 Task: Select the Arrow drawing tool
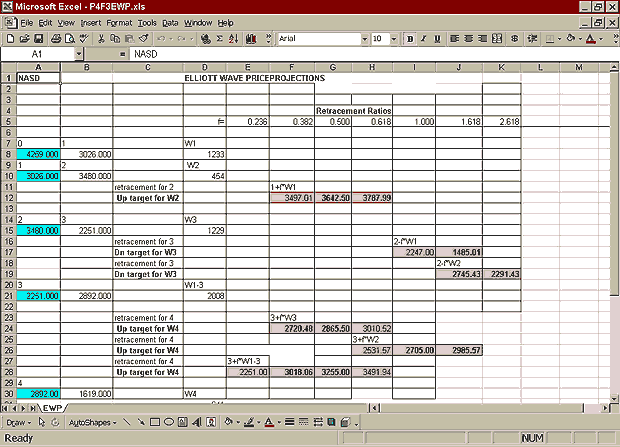141,422
